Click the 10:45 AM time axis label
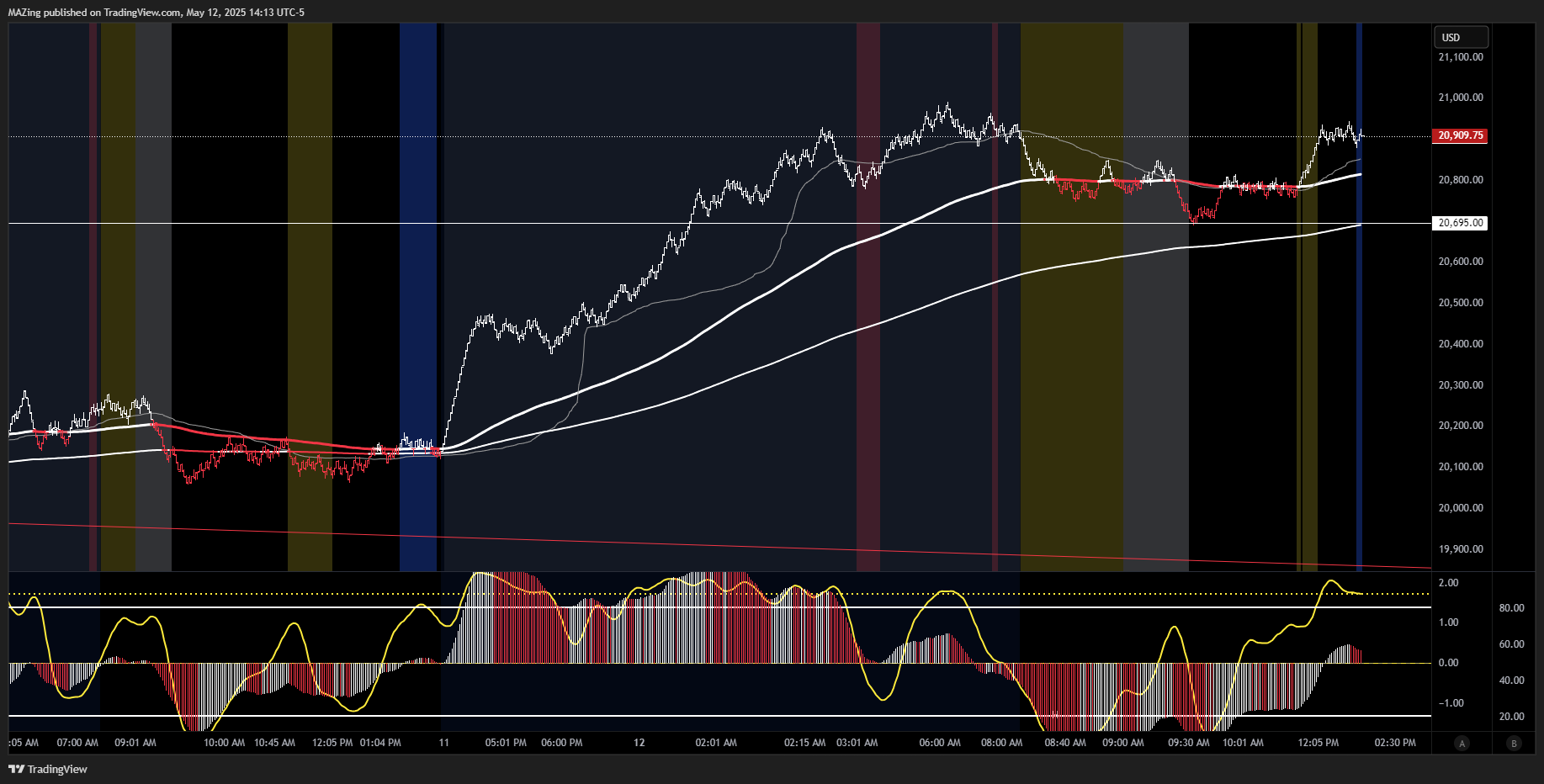This screenshot has height=784, width=1544. pyautogui.click(x=274, y=743)
